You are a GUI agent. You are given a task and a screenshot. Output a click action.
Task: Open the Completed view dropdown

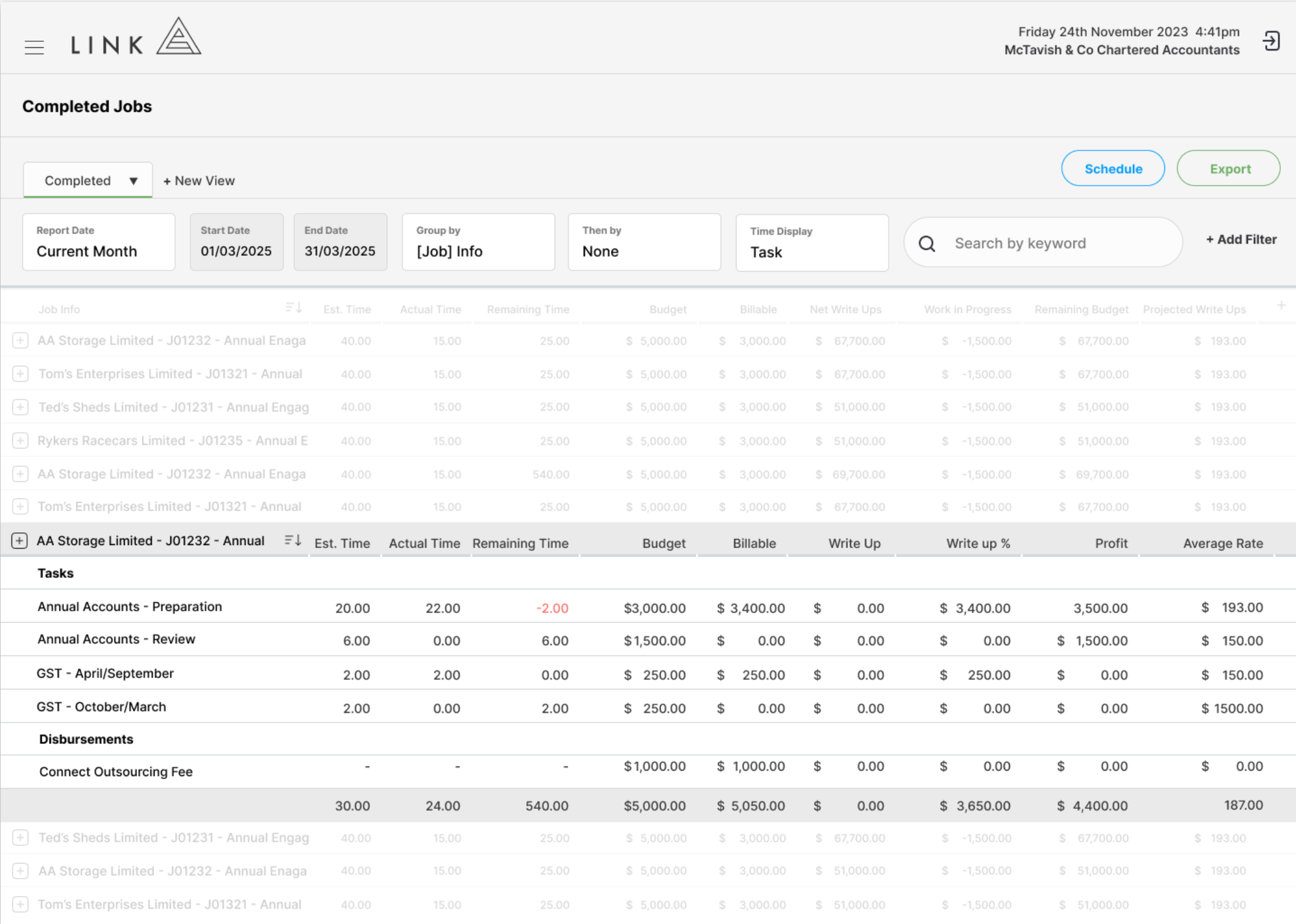(88, 180)
